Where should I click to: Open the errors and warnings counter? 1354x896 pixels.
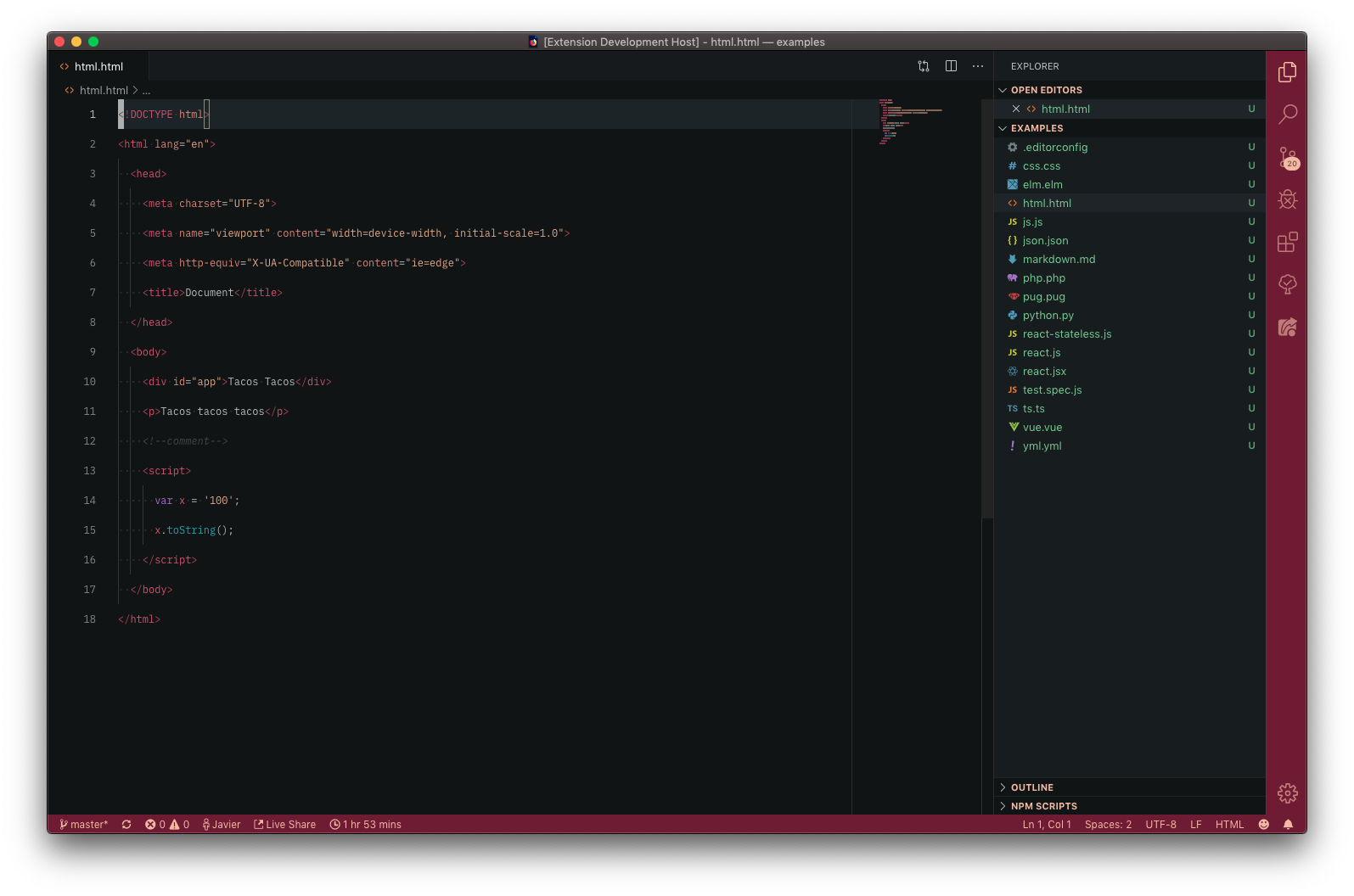[x=167, y=825]
